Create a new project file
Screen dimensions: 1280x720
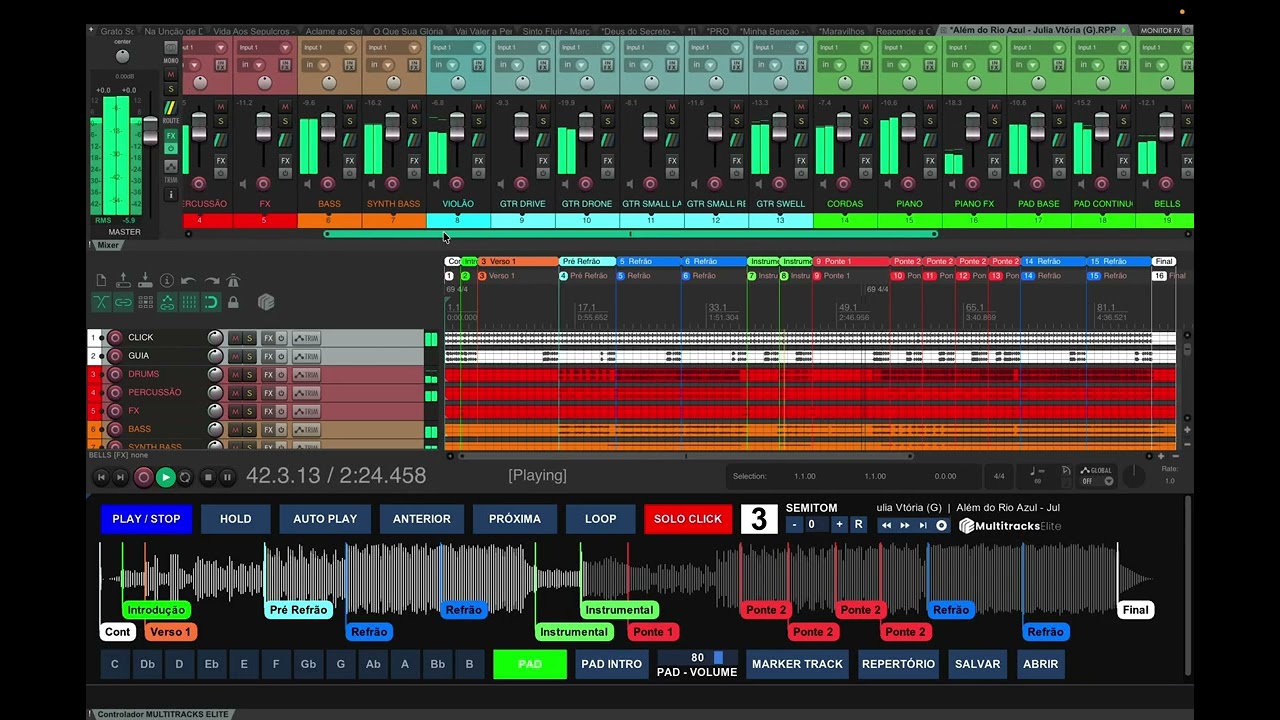[x=101, y=281]
